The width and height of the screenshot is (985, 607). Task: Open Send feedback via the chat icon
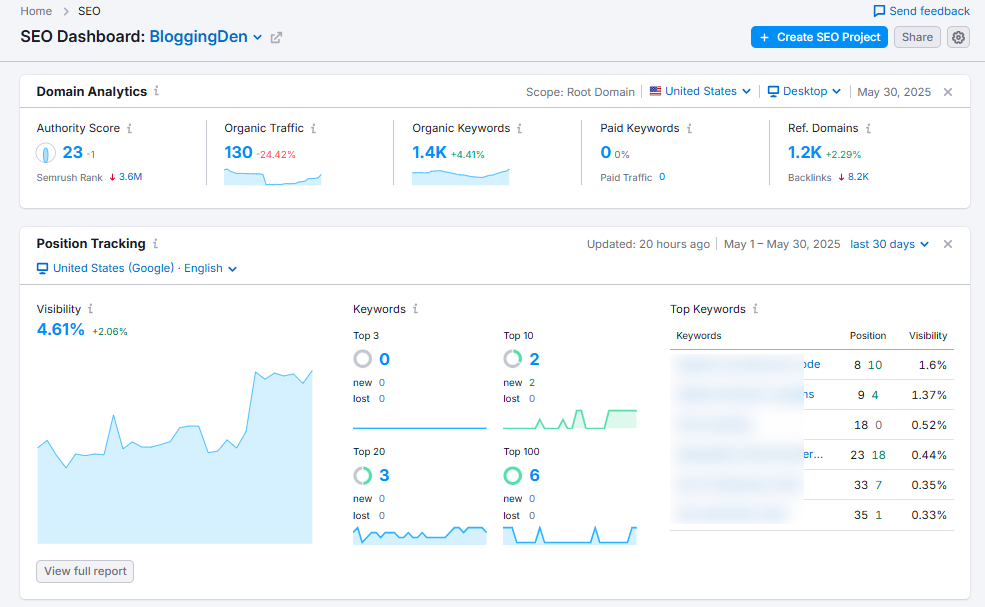click(x=880, y=11)
